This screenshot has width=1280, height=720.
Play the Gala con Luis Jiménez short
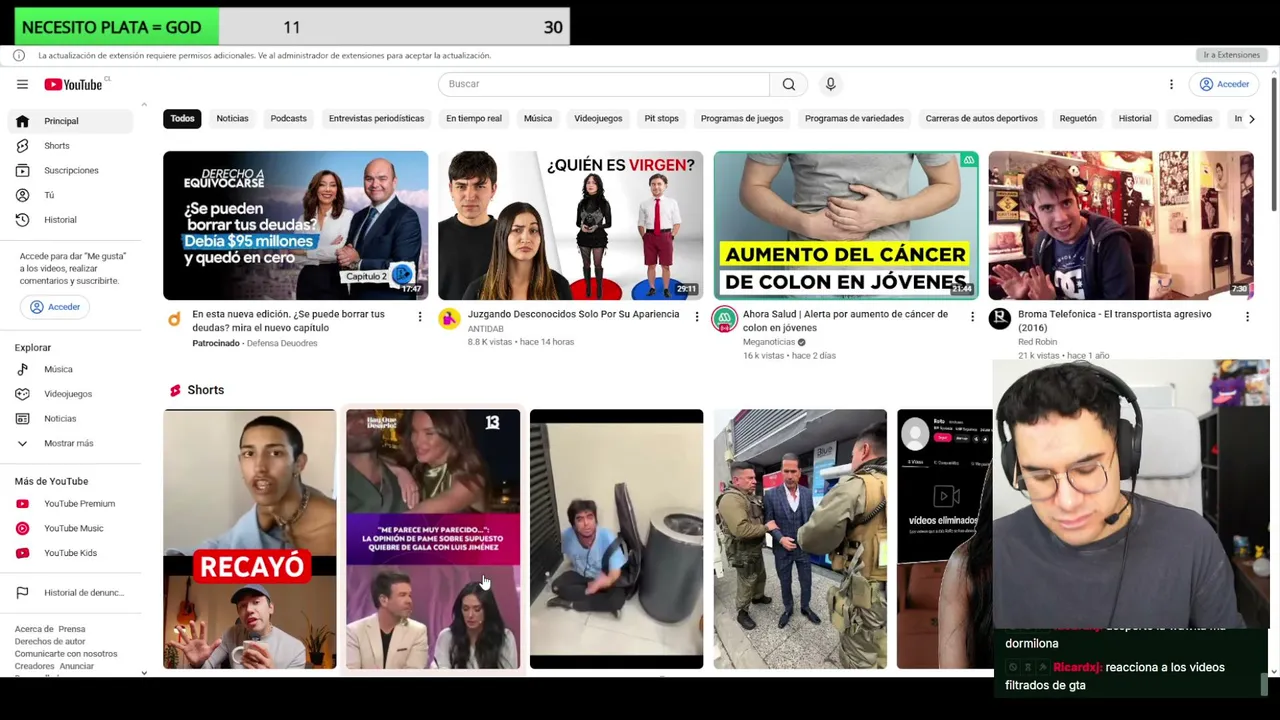pyautogui.click(x=433, y=539)
